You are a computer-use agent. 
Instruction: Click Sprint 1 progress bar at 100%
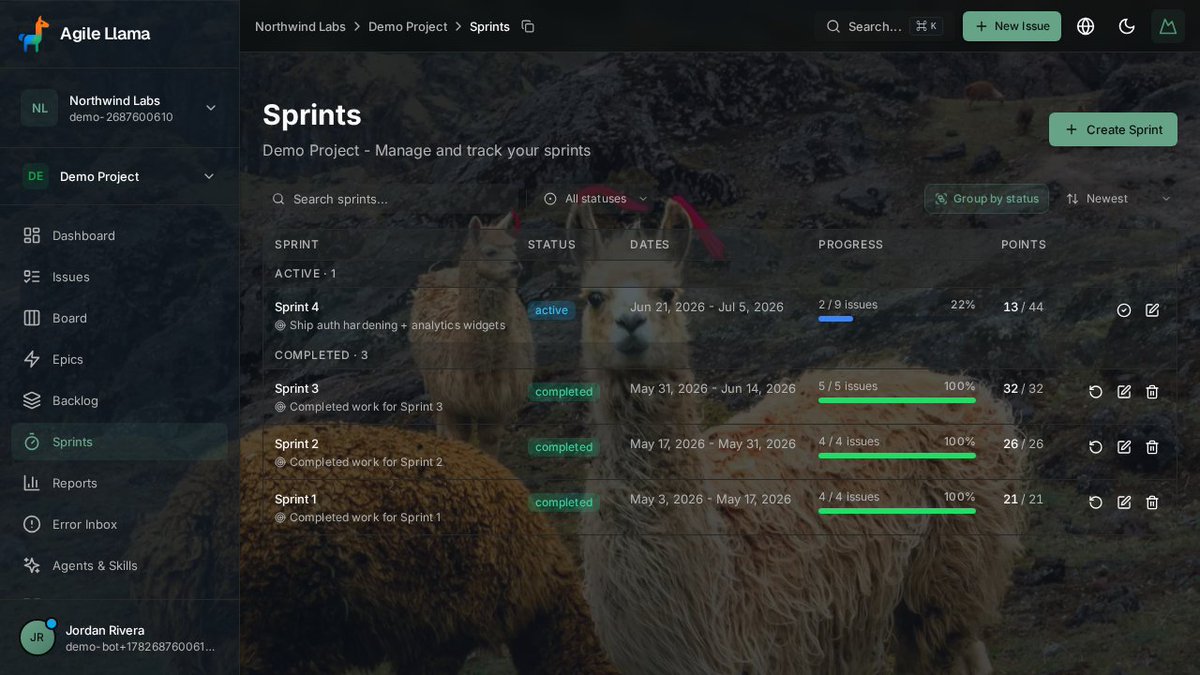897,511
